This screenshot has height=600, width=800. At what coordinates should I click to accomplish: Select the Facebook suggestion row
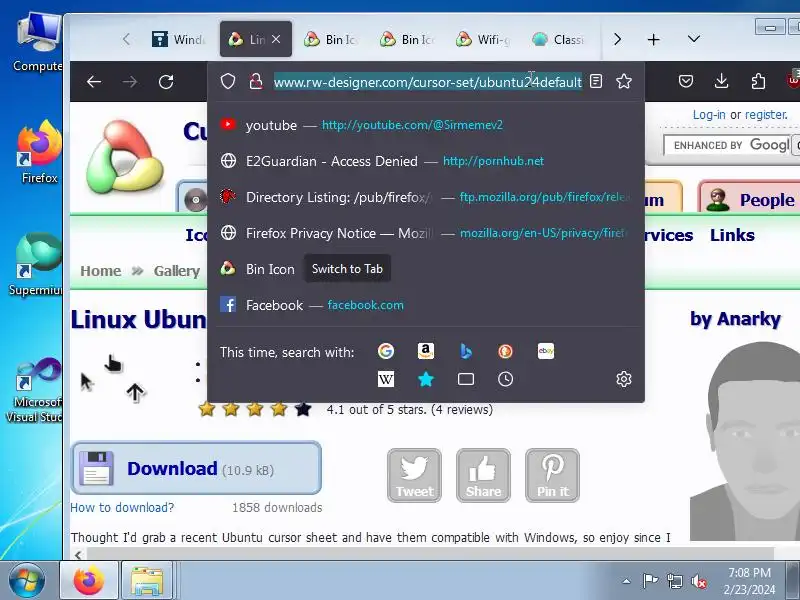pyautogui.click(x=426, y=305)
